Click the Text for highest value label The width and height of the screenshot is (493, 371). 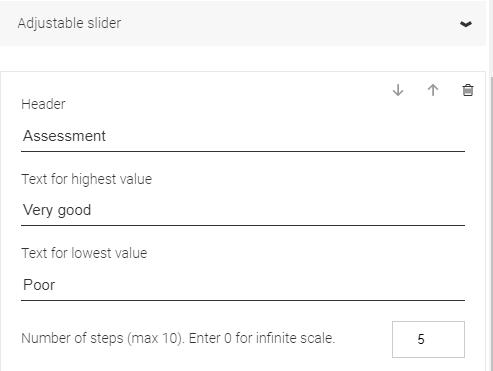pos(87,179)
